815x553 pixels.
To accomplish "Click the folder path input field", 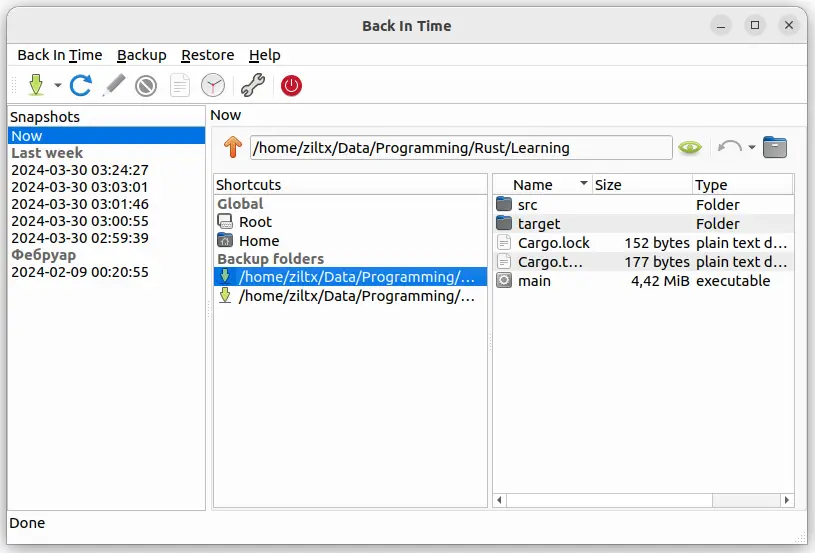I will tap(460, 148).
